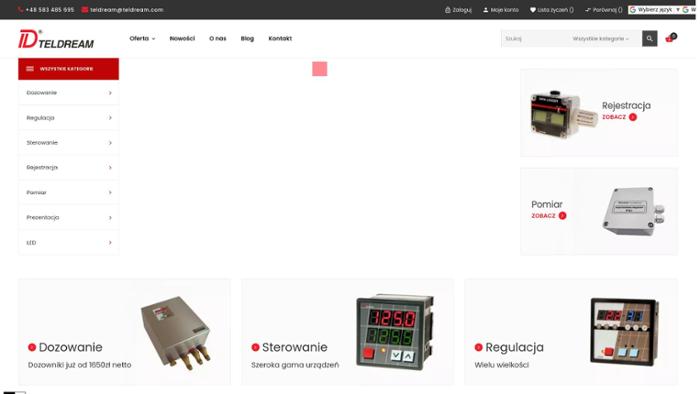700x394 pixels.
Task: Click the Wszystkie kategorie red button
Action: click(x=68, y=69)
